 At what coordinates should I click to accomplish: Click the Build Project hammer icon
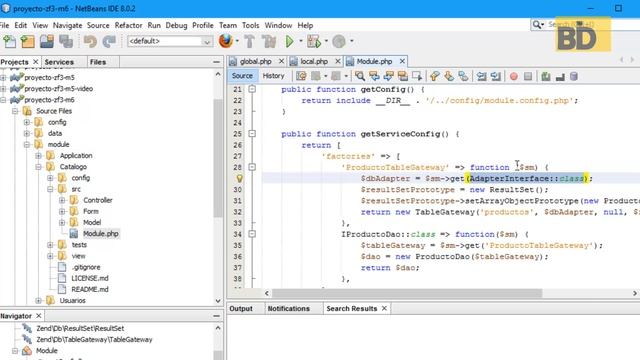click(249, 41)
